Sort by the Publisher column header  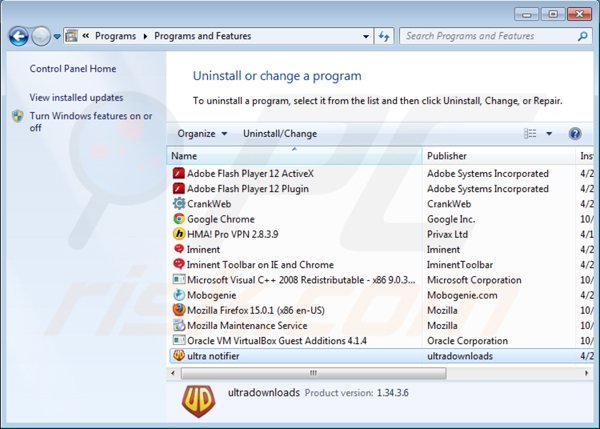point(499,156)
